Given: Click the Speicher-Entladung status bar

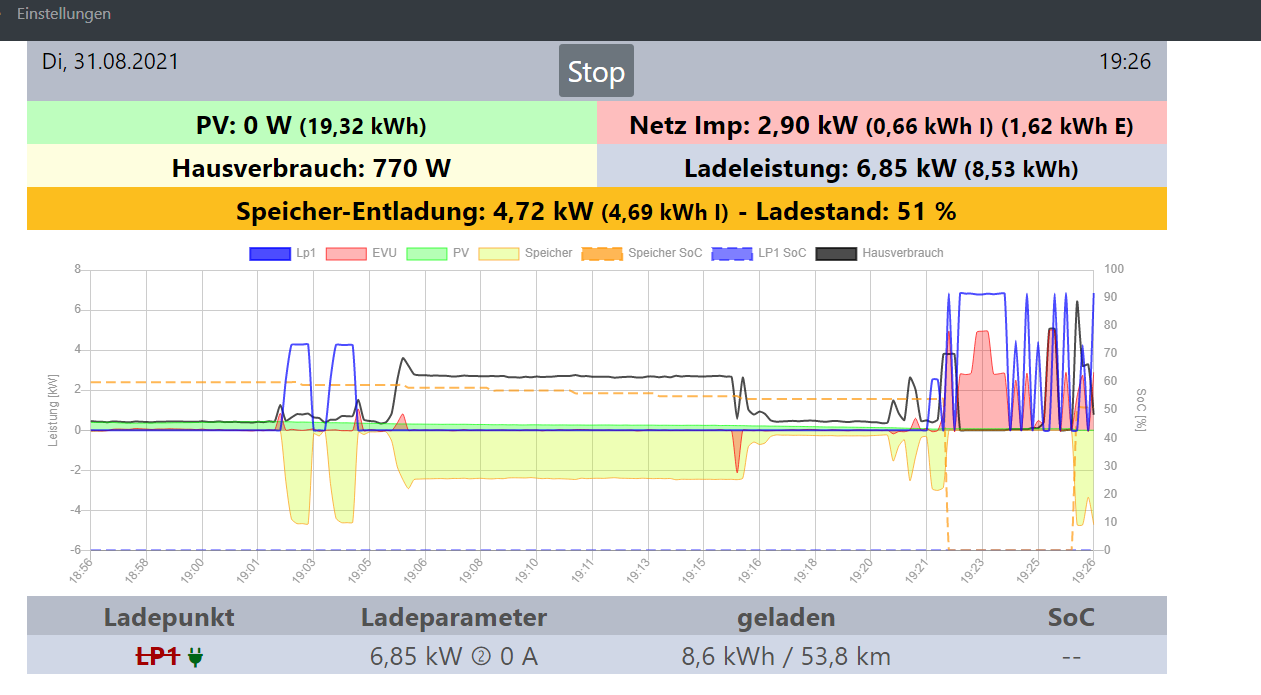Looking at the screenshot, I should [596, 211].
